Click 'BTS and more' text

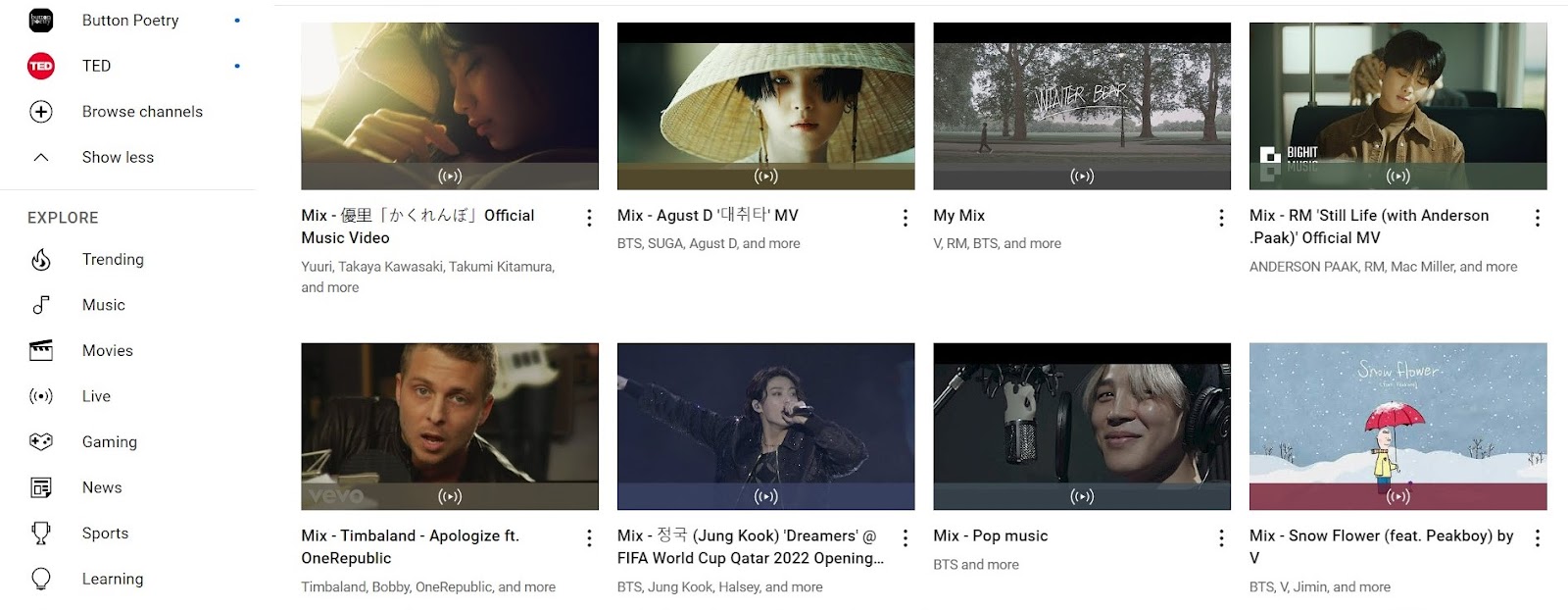[x=976, y=564]
